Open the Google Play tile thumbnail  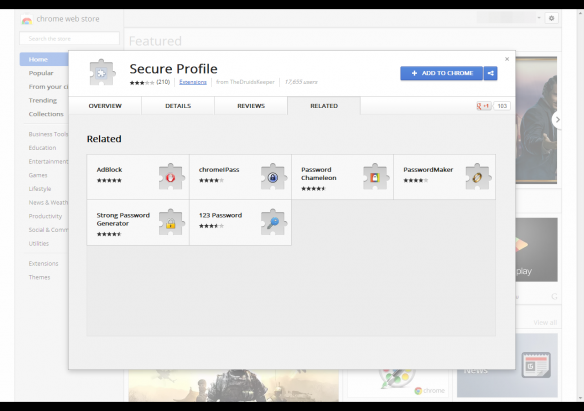pyautogui.click(x=537, y=249)
